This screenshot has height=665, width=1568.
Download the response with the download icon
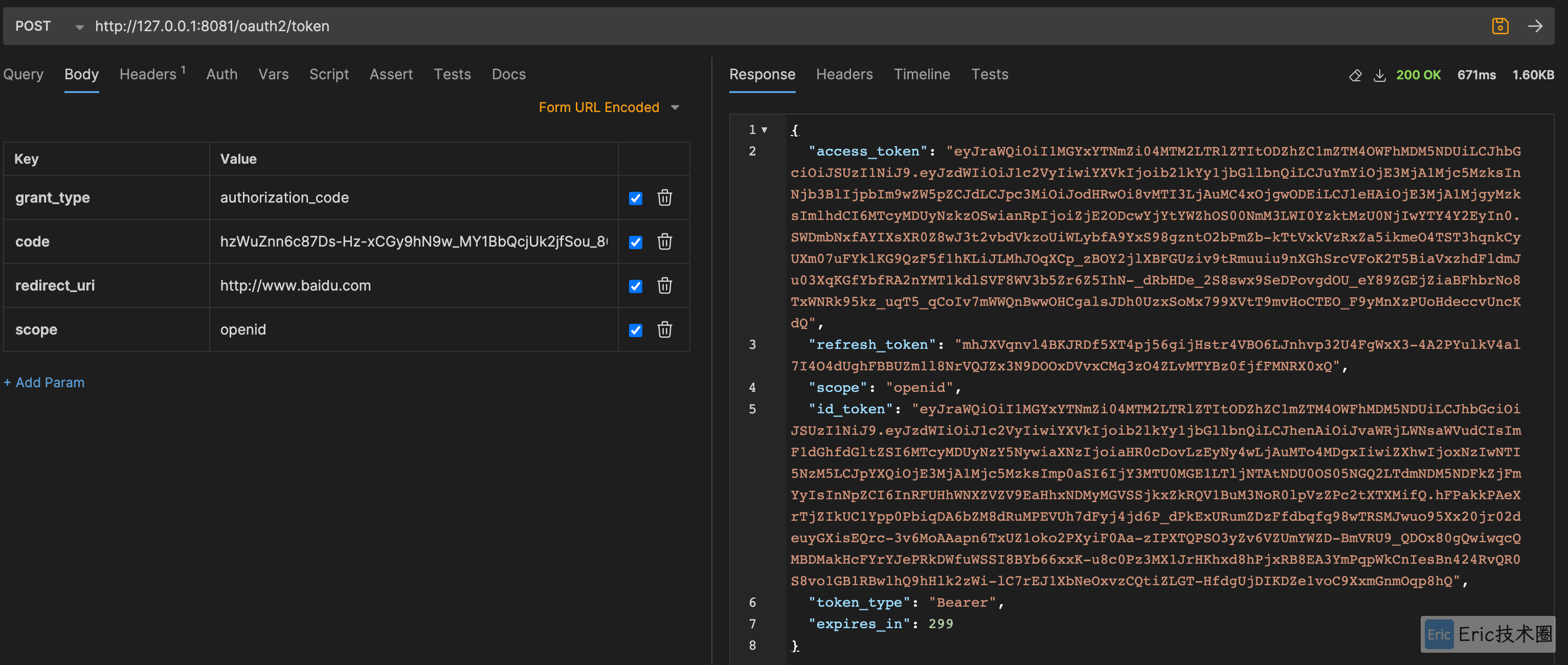tap(1380, 75)
